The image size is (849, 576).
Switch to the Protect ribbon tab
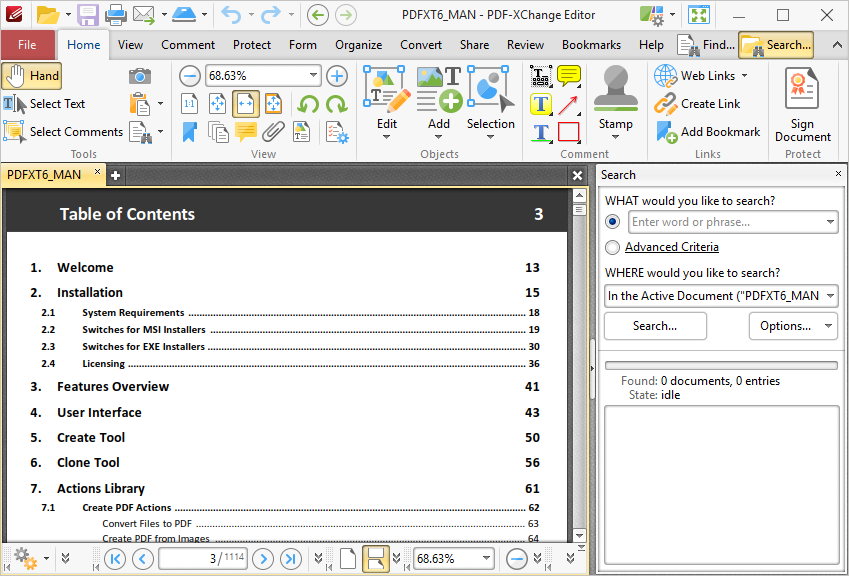click(x=252, y=45)
